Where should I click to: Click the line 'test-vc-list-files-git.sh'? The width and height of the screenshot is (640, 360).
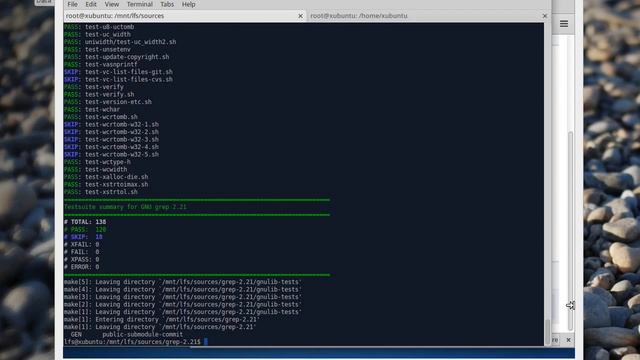click(x=118, y=72)
